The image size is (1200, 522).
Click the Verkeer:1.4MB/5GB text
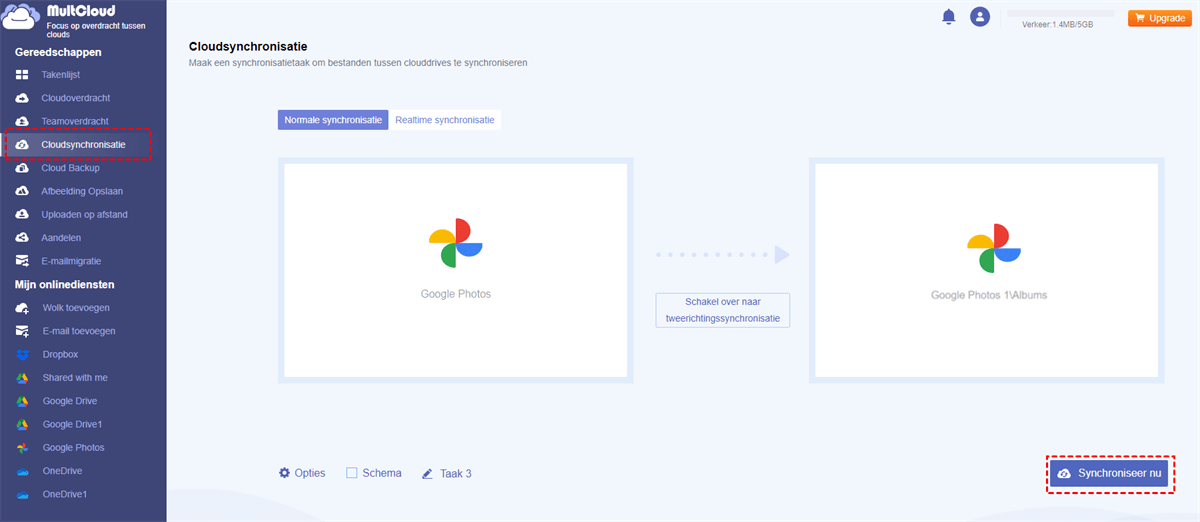pyautogui.click(x=1058, y=24)
